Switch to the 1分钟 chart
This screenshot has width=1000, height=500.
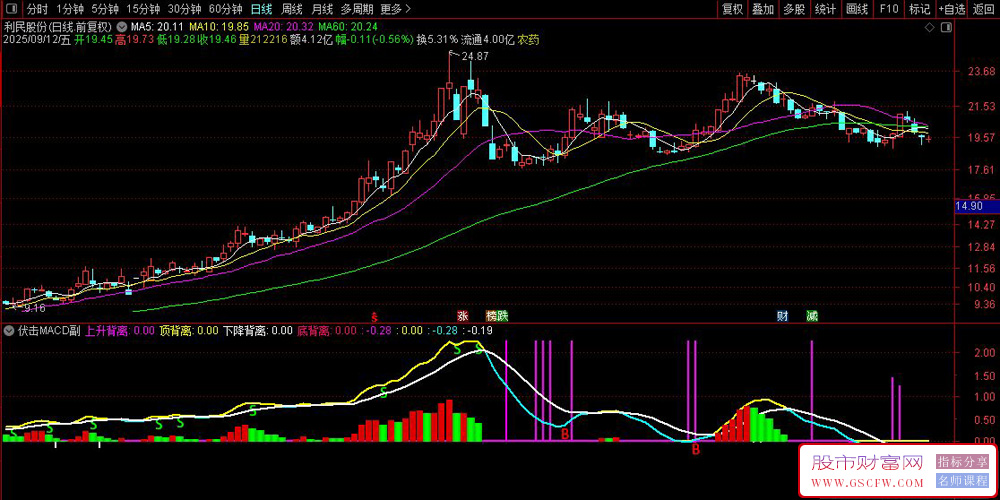[x=70, y=9]
